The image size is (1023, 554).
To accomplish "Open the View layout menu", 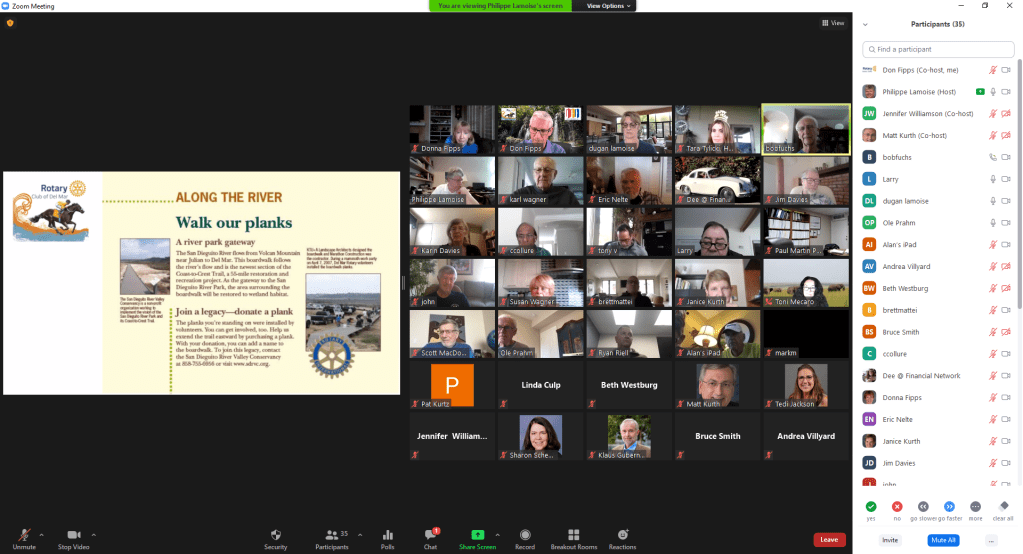I will pyautogui.click(x=832, y=23).
